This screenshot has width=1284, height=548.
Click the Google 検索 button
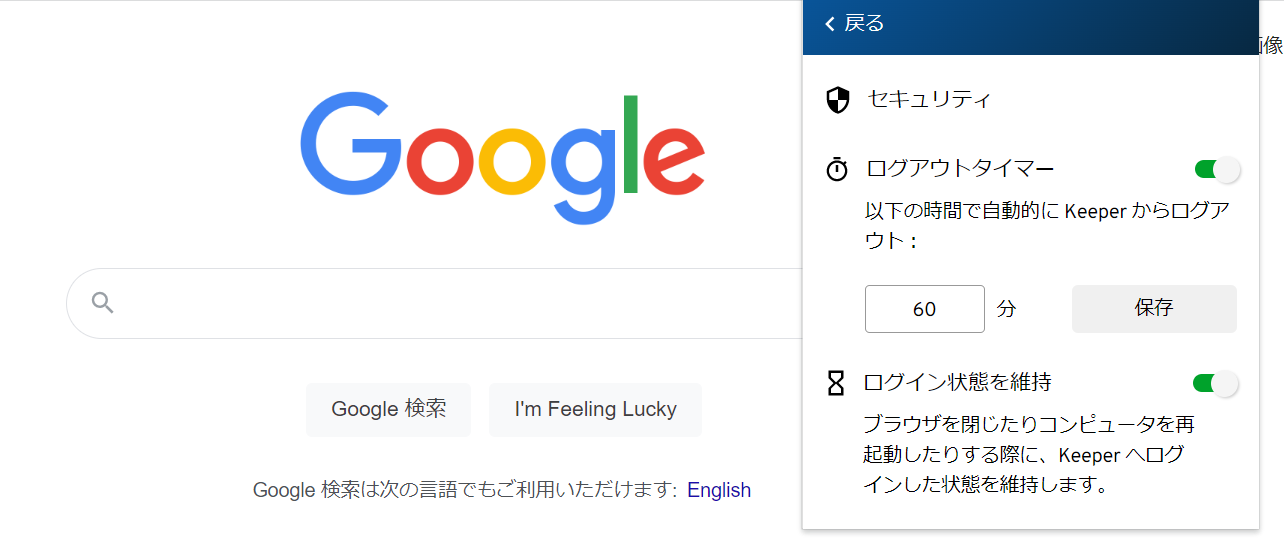point(388,409)
